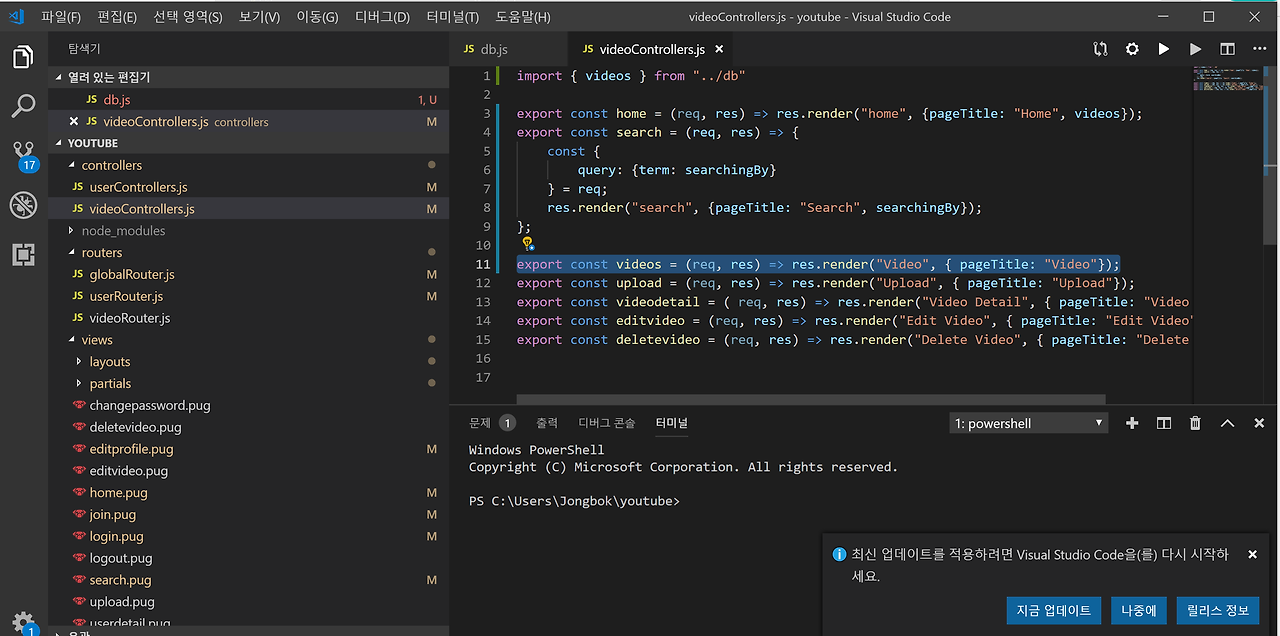Open the Explorer view in activity bar
Screen dimensions: 1280x636
pos(23,58)
